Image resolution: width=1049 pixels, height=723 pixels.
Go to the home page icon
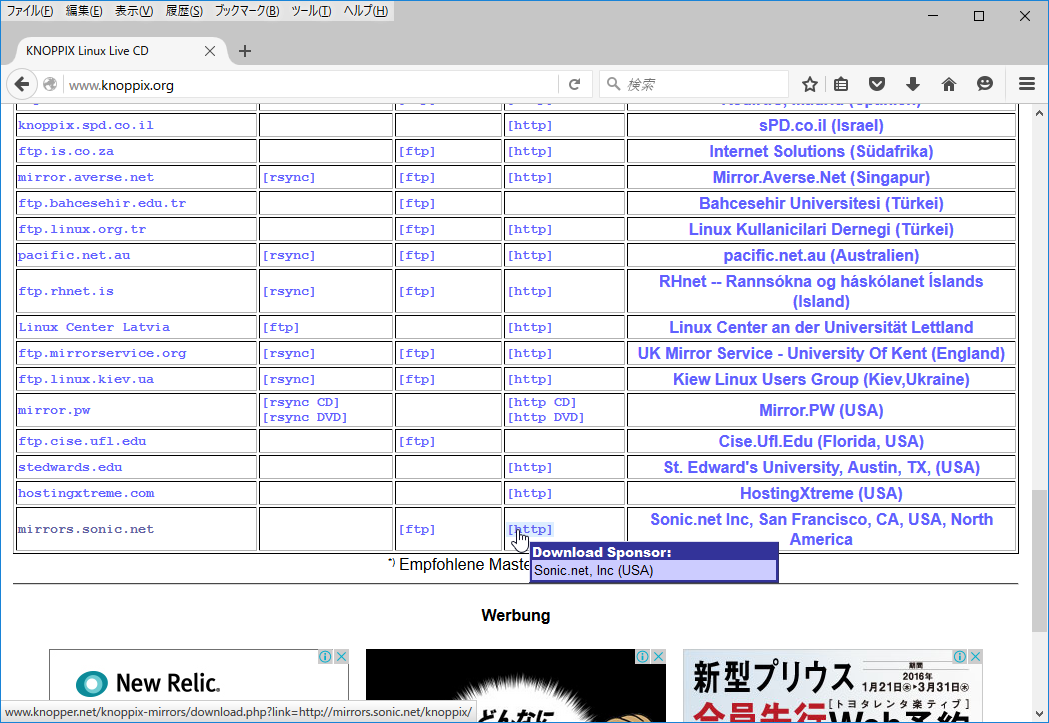pos(949,84)
